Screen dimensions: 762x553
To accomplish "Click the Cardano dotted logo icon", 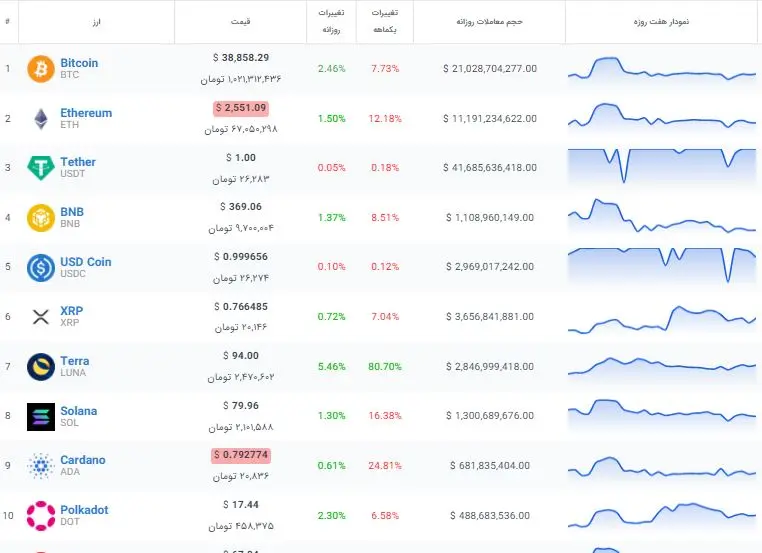I will click(x=41, y=466).
